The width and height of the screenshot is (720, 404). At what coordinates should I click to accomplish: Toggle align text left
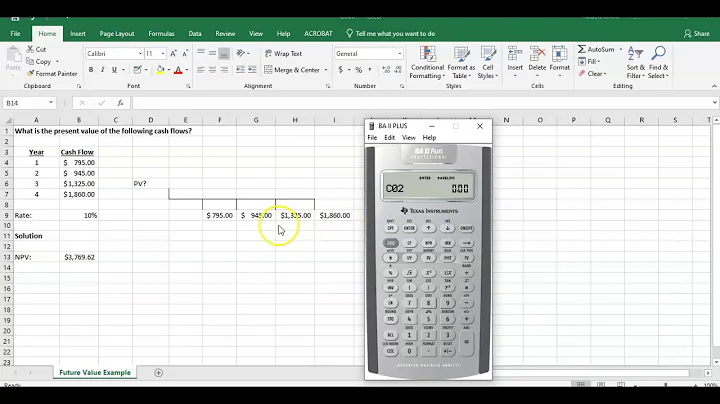[x=201, y=70]
